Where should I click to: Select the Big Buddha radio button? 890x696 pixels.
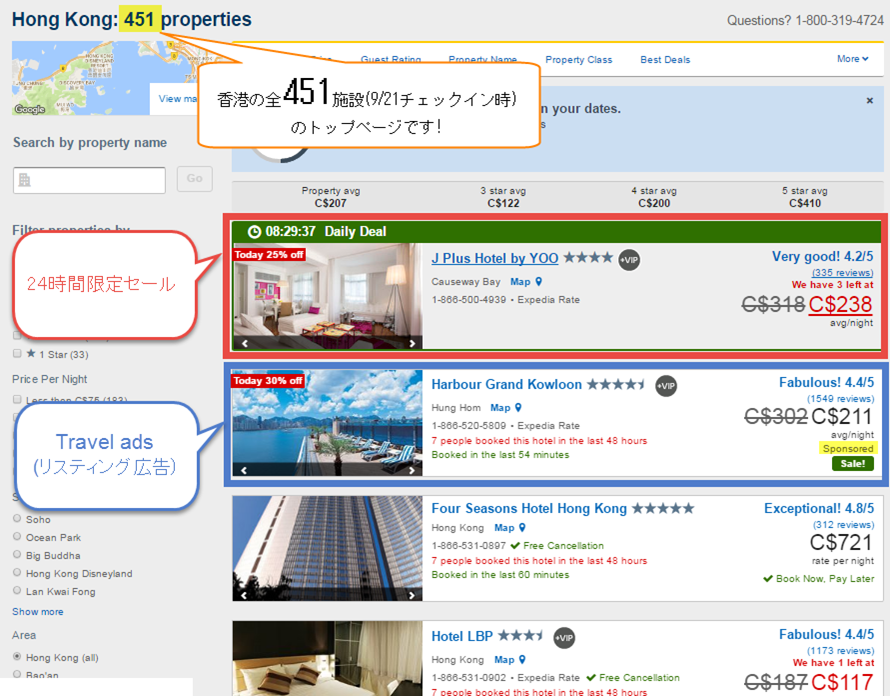pyautogui.click(x=17, y=555)
